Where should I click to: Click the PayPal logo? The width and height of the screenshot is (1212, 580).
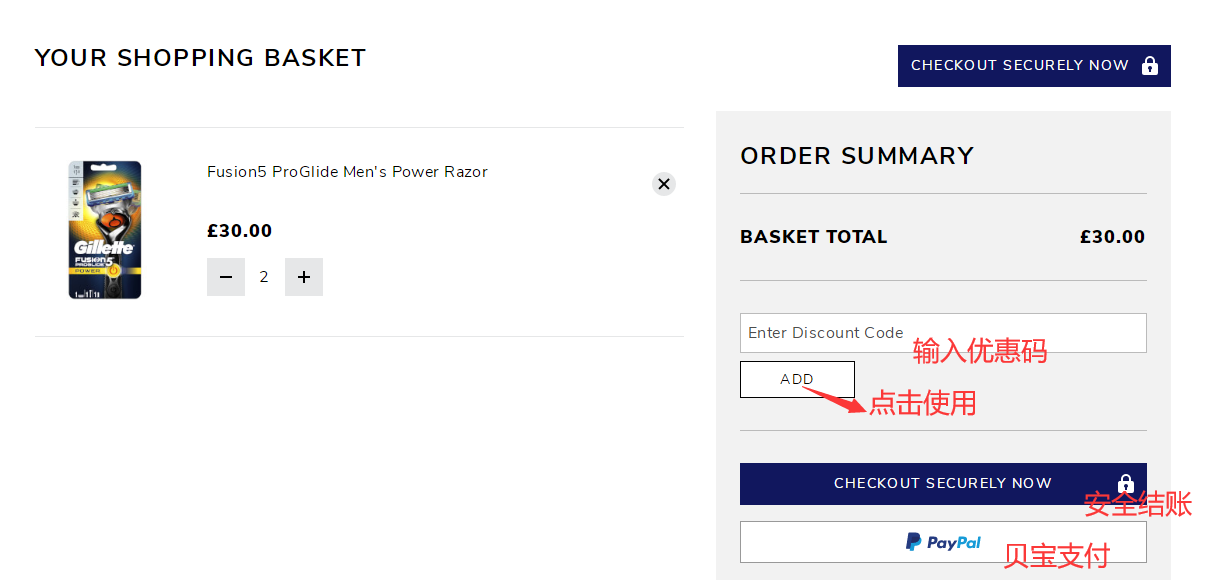943,542
